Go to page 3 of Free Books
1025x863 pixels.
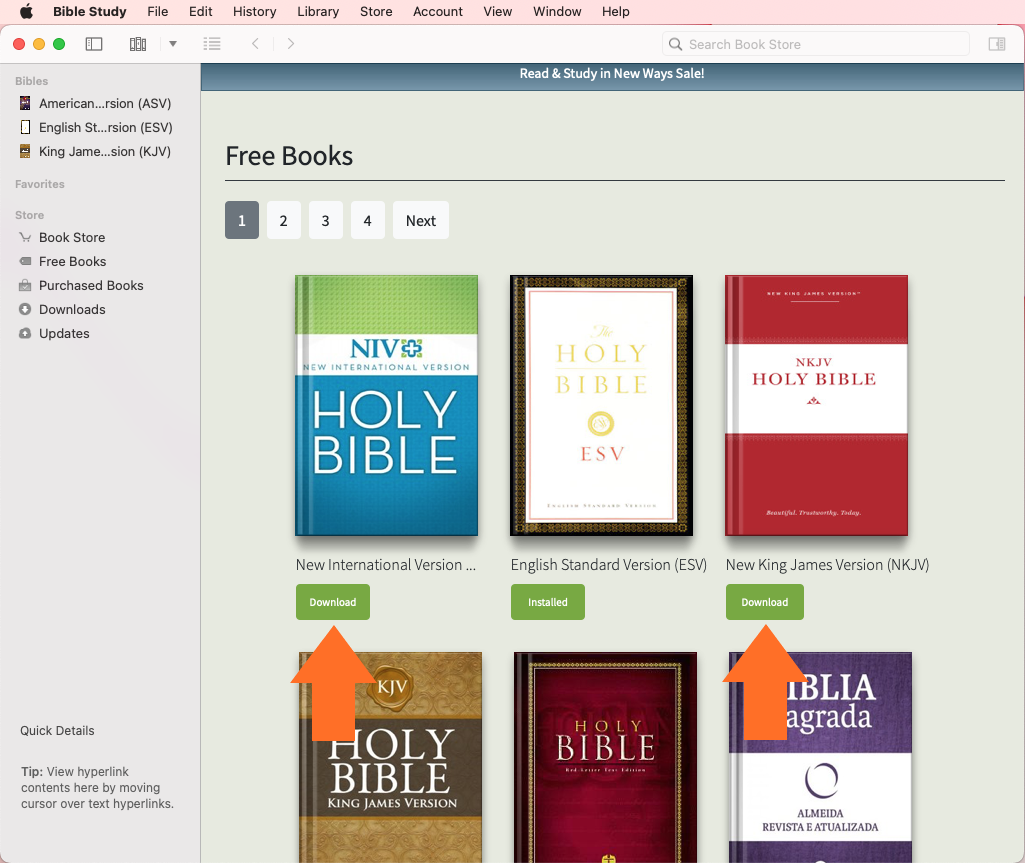pyautogui.click(x=326, y=221)
